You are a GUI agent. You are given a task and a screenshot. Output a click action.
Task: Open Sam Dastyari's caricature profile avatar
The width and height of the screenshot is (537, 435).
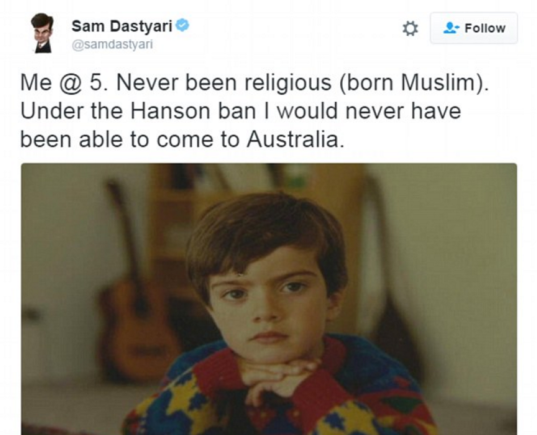pos(42,33)
